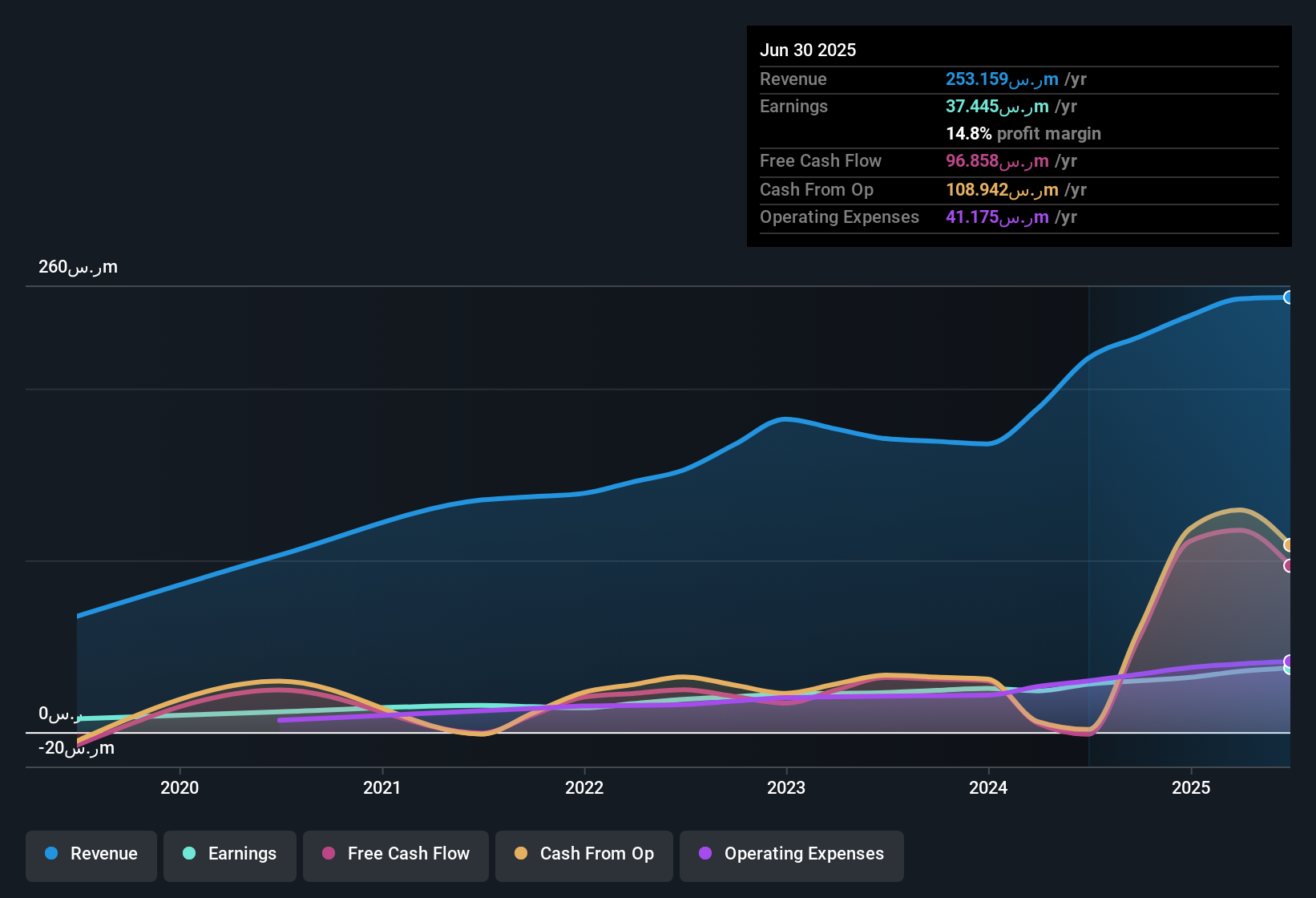This screenshot has width=1316, height=898.
Task: Toggle the Earnings series visibility
Action: [x=230, y=854]
